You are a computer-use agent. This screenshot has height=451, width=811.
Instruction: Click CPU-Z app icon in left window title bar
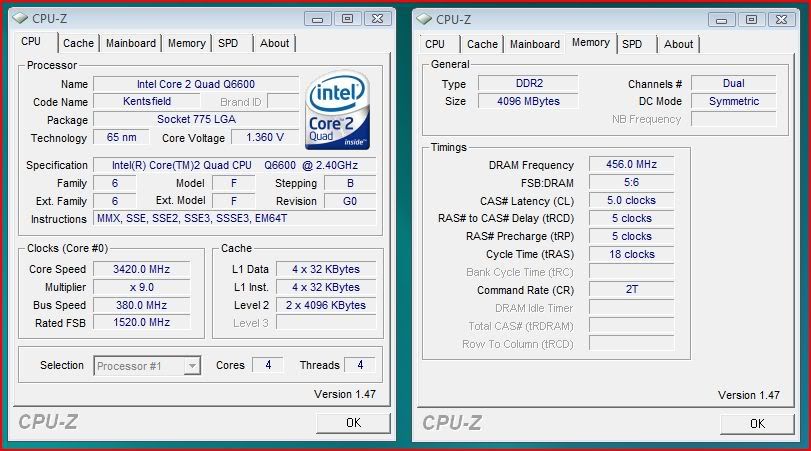click(20, 19)
